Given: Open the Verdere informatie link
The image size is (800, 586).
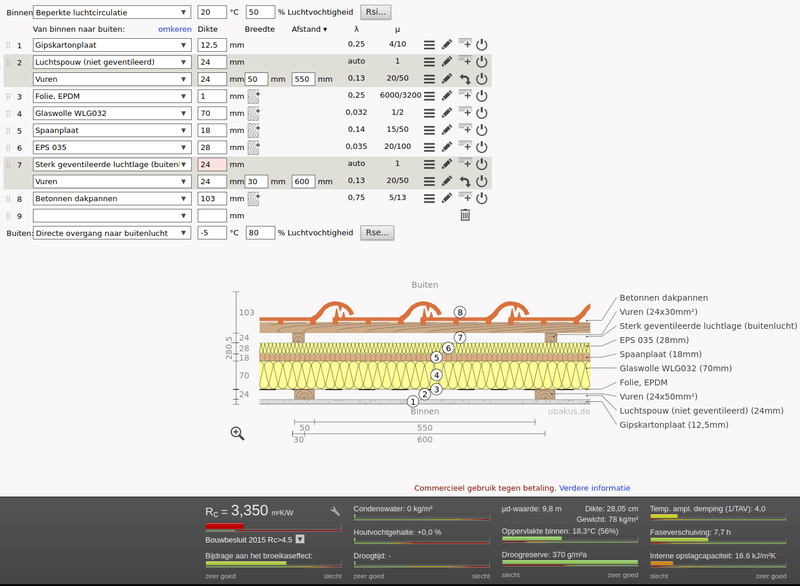Looking at the screenshot, I should click(x=595, y=488).
